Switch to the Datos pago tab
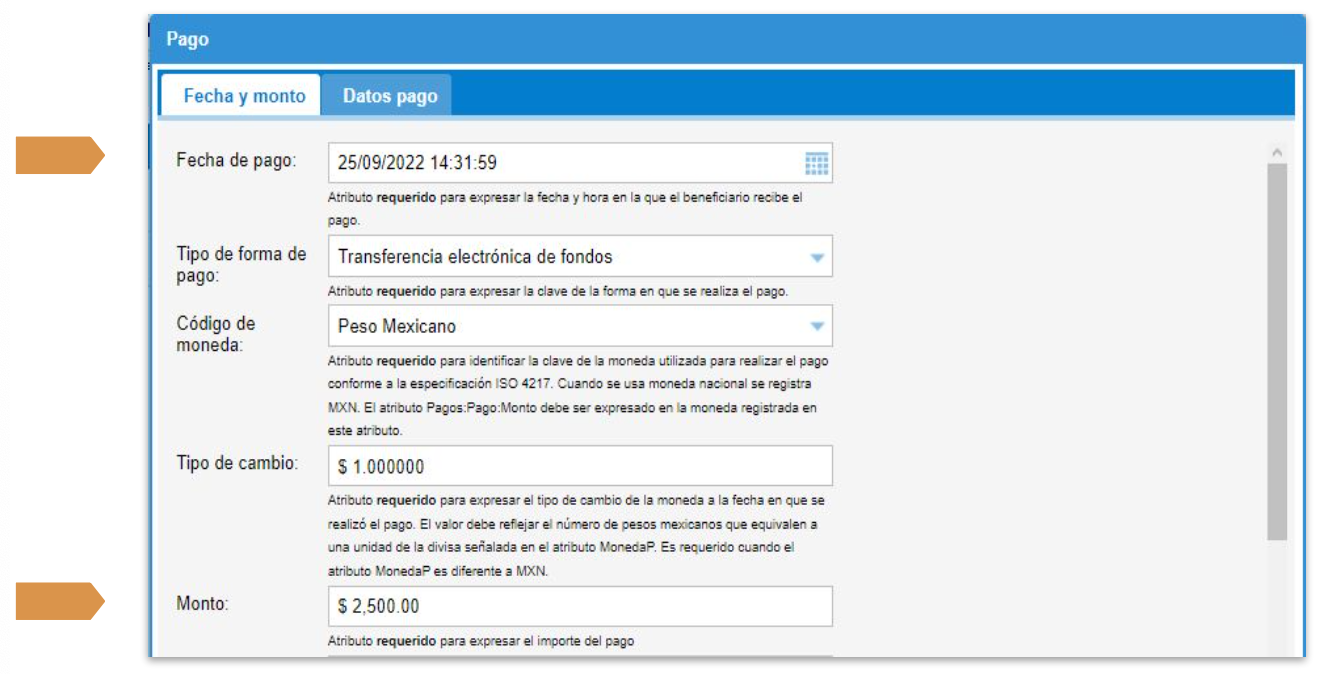The image size is (1320, 674). tap(390, 97)
